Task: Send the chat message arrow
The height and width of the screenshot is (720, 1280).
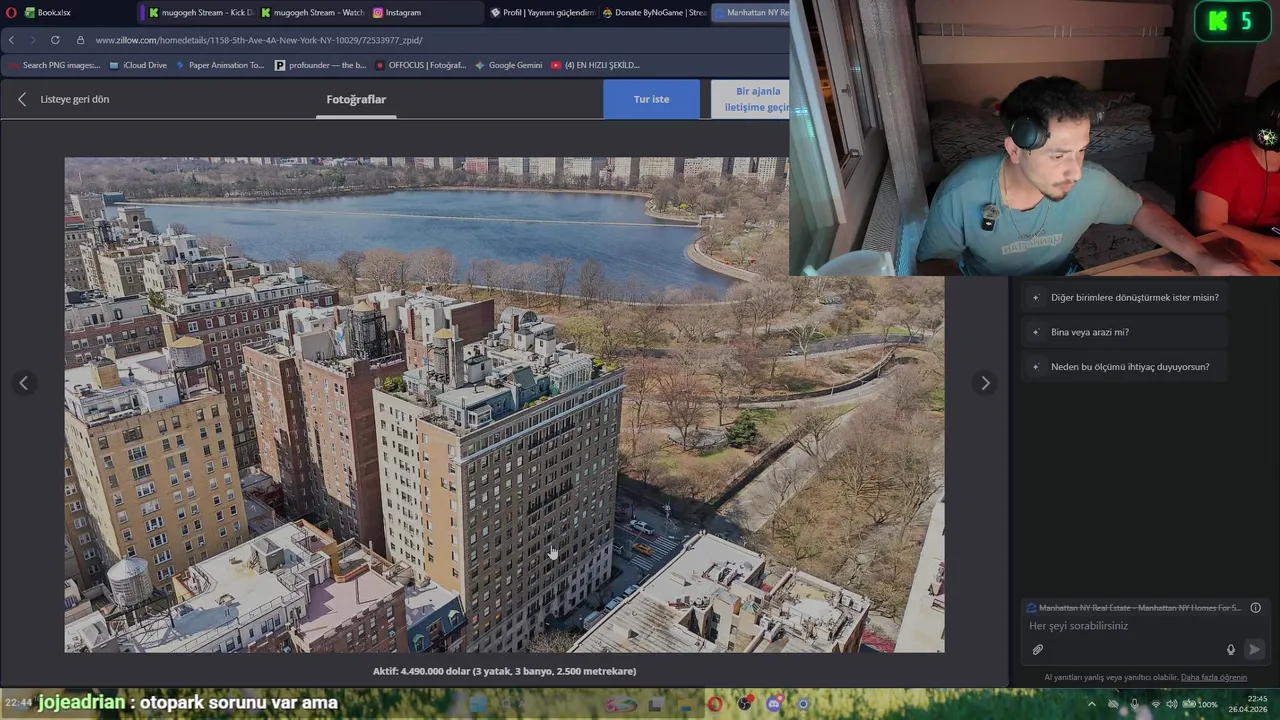Action: click(1254, 649)
